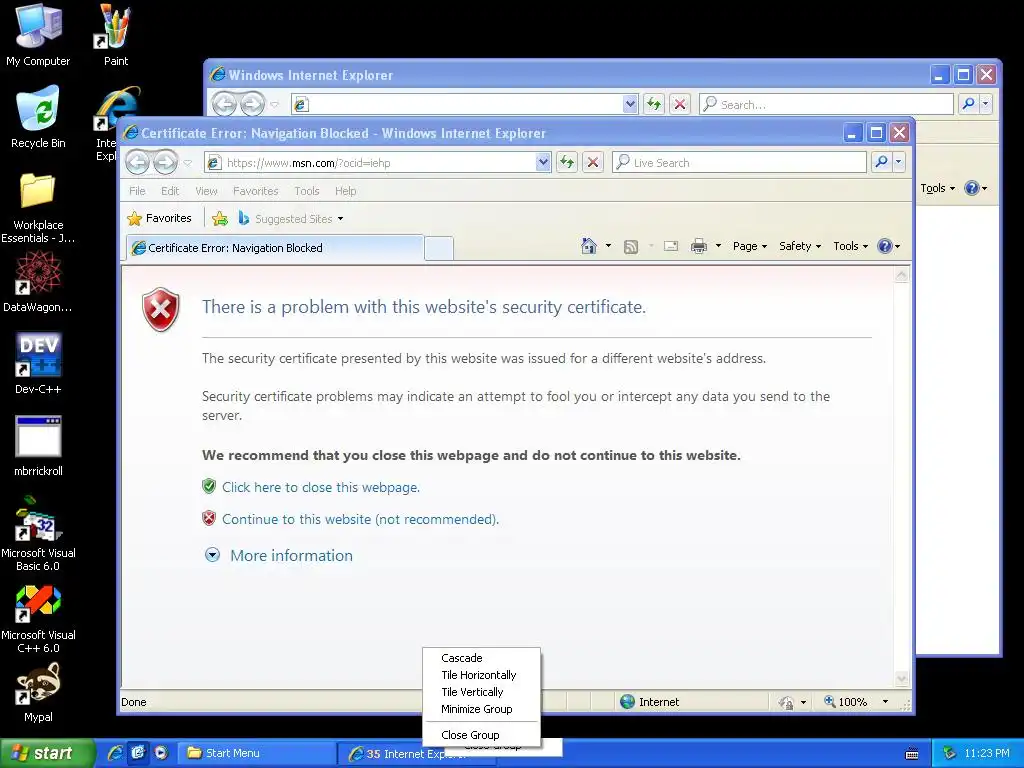This screenshot has height=768, width=1024.
Task: Launch Paint from the desktop
Action: point(116,34)
